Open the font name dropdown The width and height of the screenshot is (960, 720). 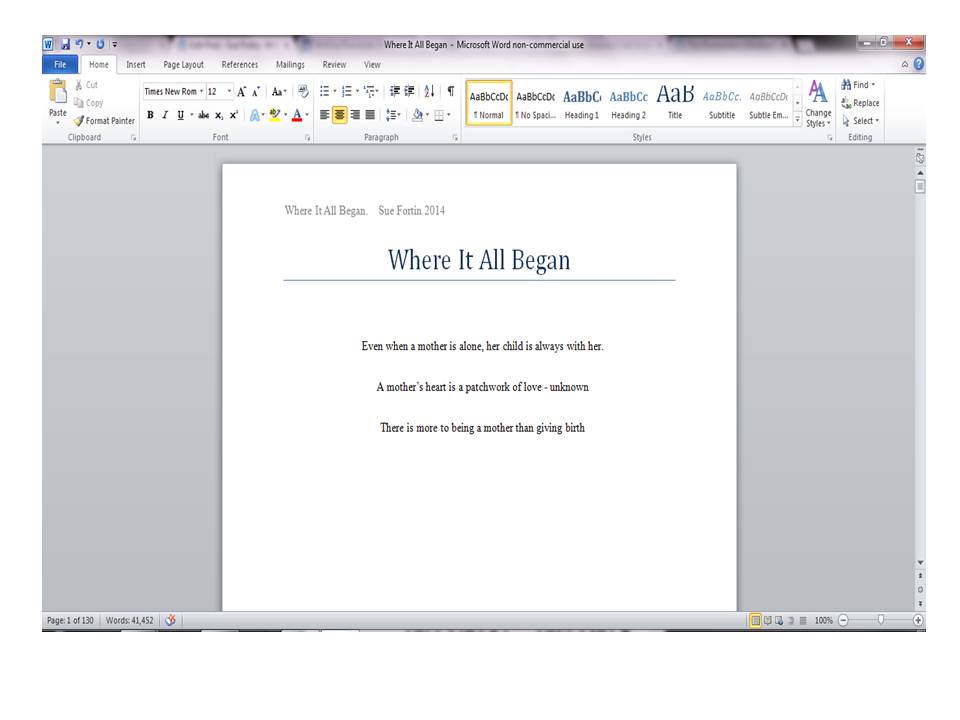coord(201,91)
